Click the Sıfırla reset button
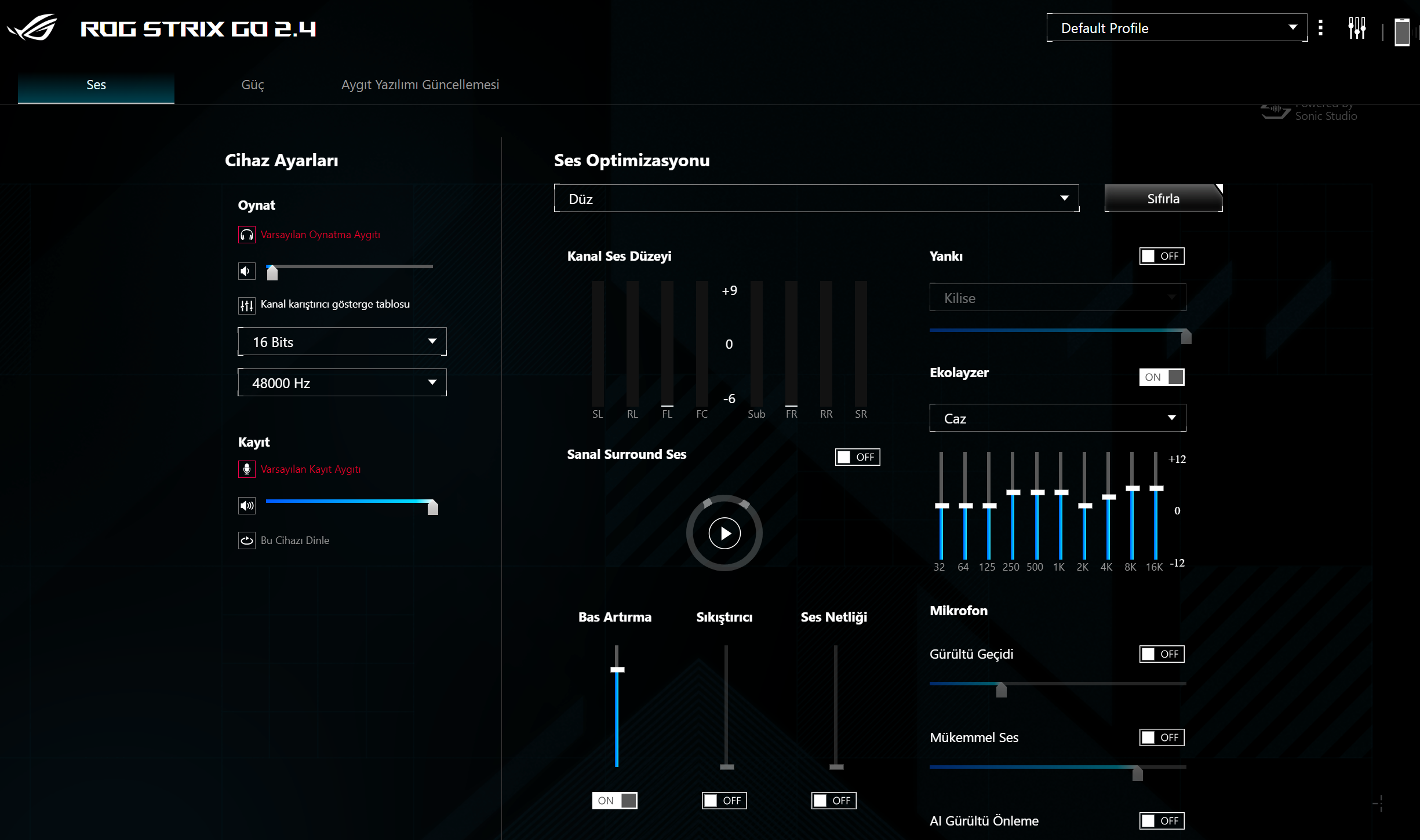This screenshot has width=1420, height=840. pos(1163,199)
